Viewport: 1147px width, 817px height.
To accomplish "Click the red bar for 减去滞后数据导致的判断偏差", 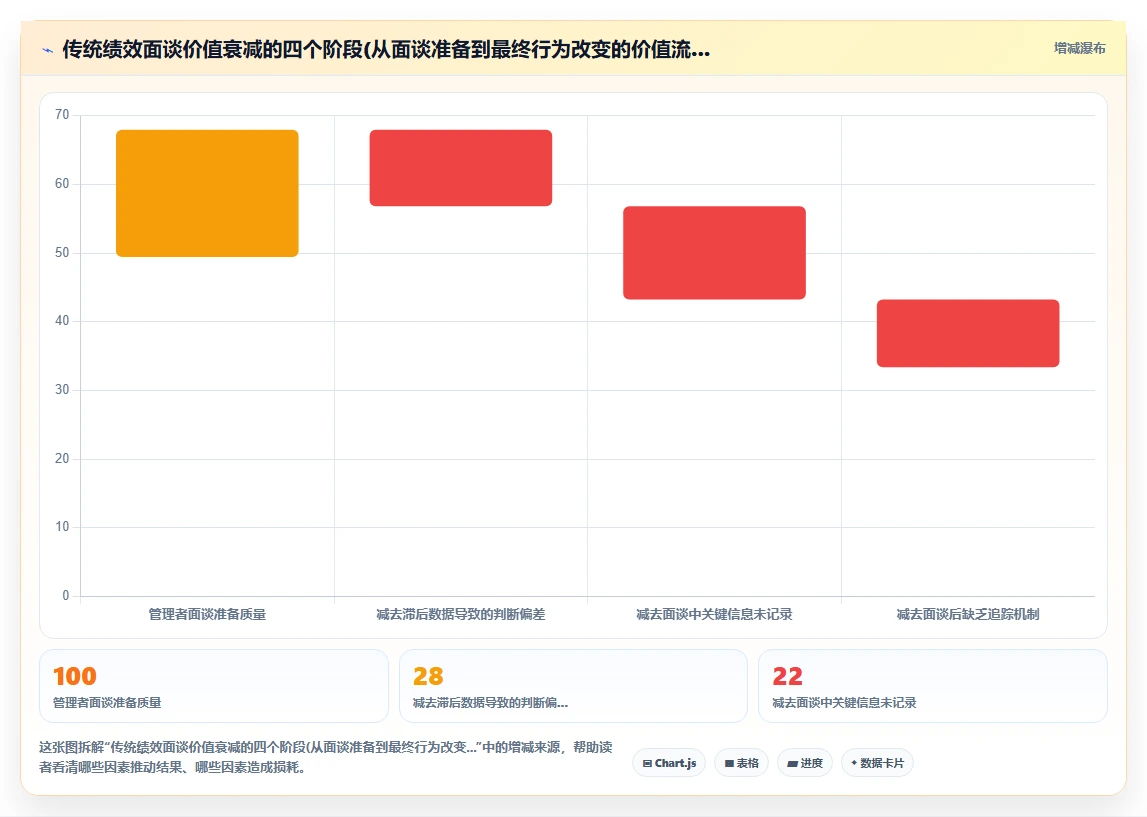I will point(461,168).
